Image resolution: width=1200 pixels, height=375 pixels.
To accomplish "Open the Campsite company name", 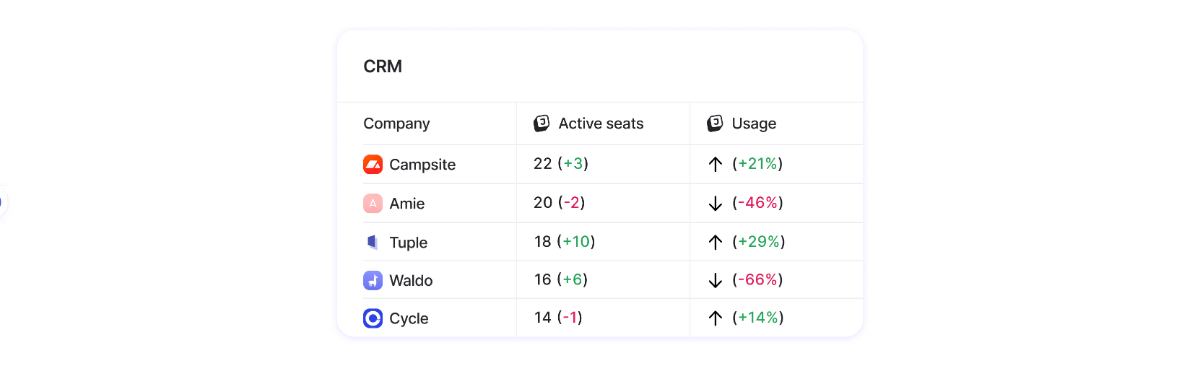I will pyautogui.click(x=422, y=165).
